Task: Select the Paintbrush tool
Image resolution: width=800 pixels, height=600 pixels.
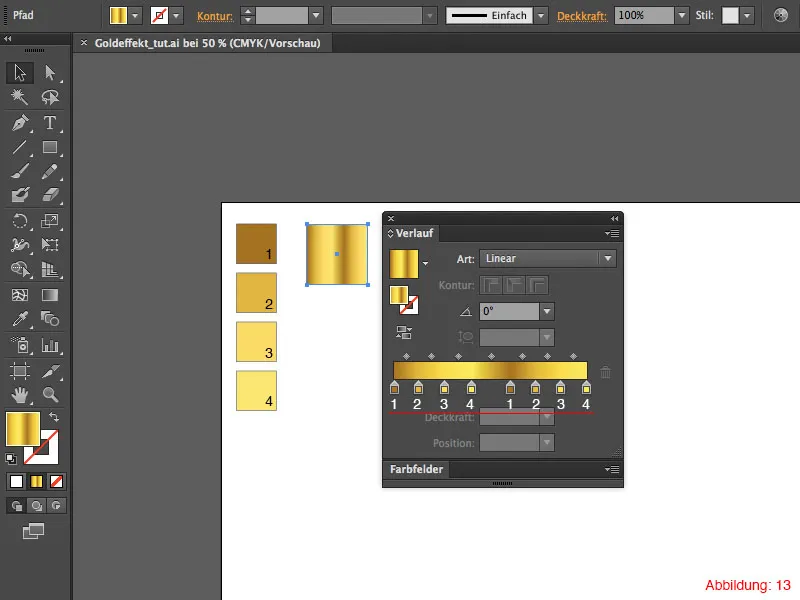Action: point(20,171)
